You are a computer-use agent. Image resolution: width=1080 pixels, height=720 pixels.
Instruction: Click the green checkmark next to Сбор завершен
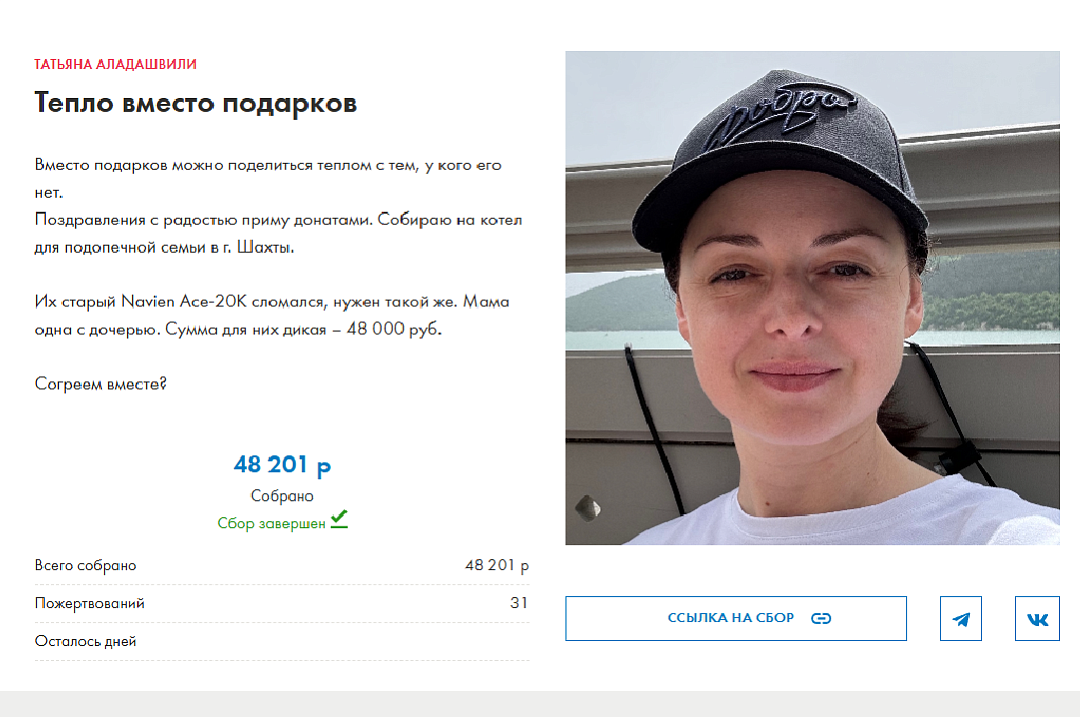point(339,520)
